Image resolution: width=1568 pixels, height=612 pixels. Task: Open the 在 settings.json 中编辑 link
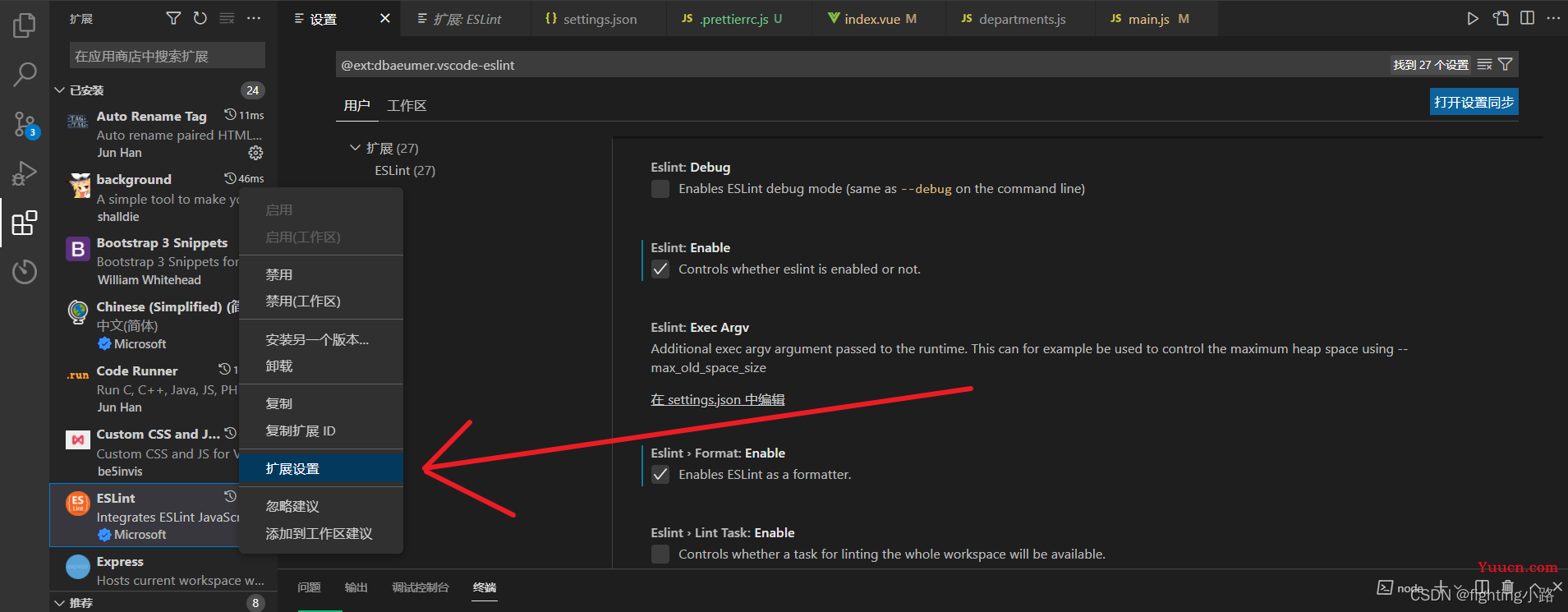pyautogui.click(x=717, y=400)
